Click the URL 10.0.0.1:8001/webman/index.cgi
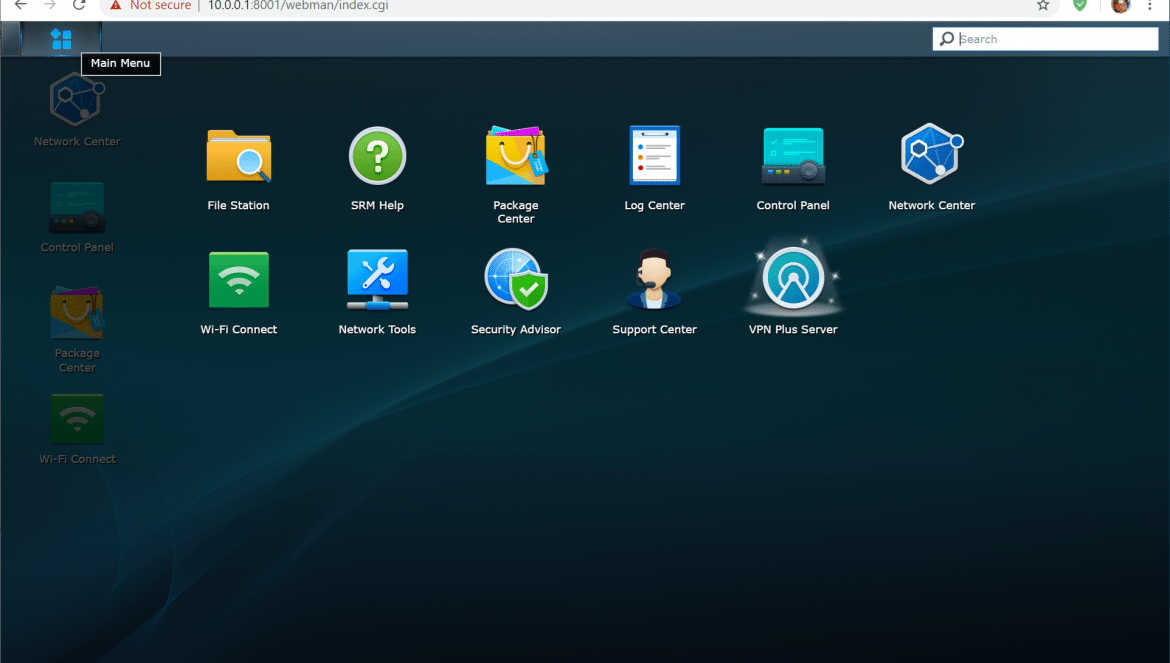 pos(298,6)
